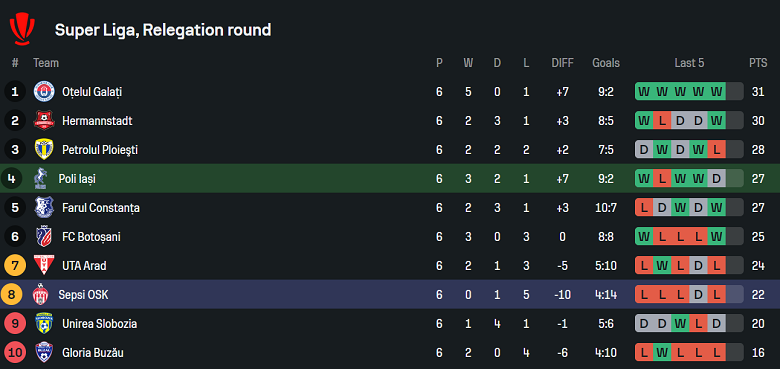Click Unirea Slobozia club badge

click(x=44, y=323)
